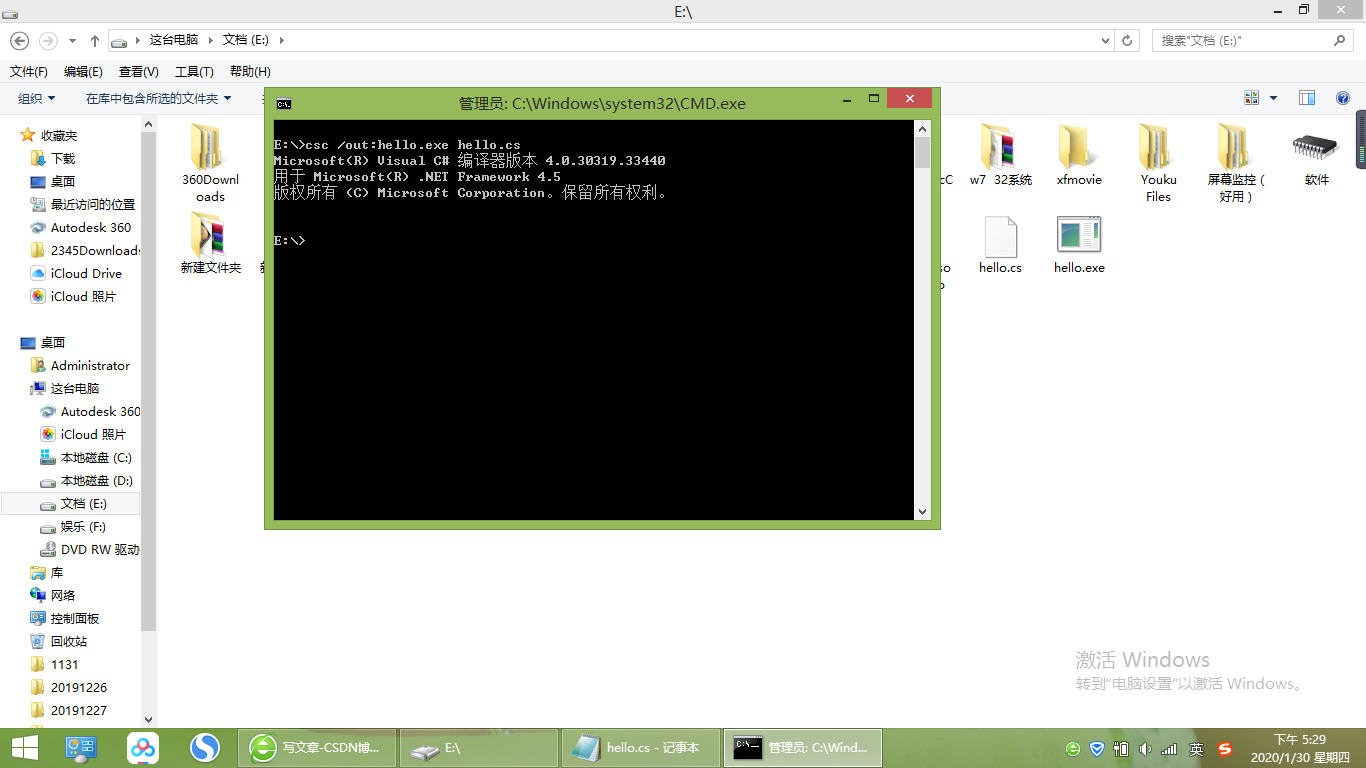Switch to hello.cs 记事本 taskbar window
Viewport: 1366px width, 768px height.
[x=641, y=748]
